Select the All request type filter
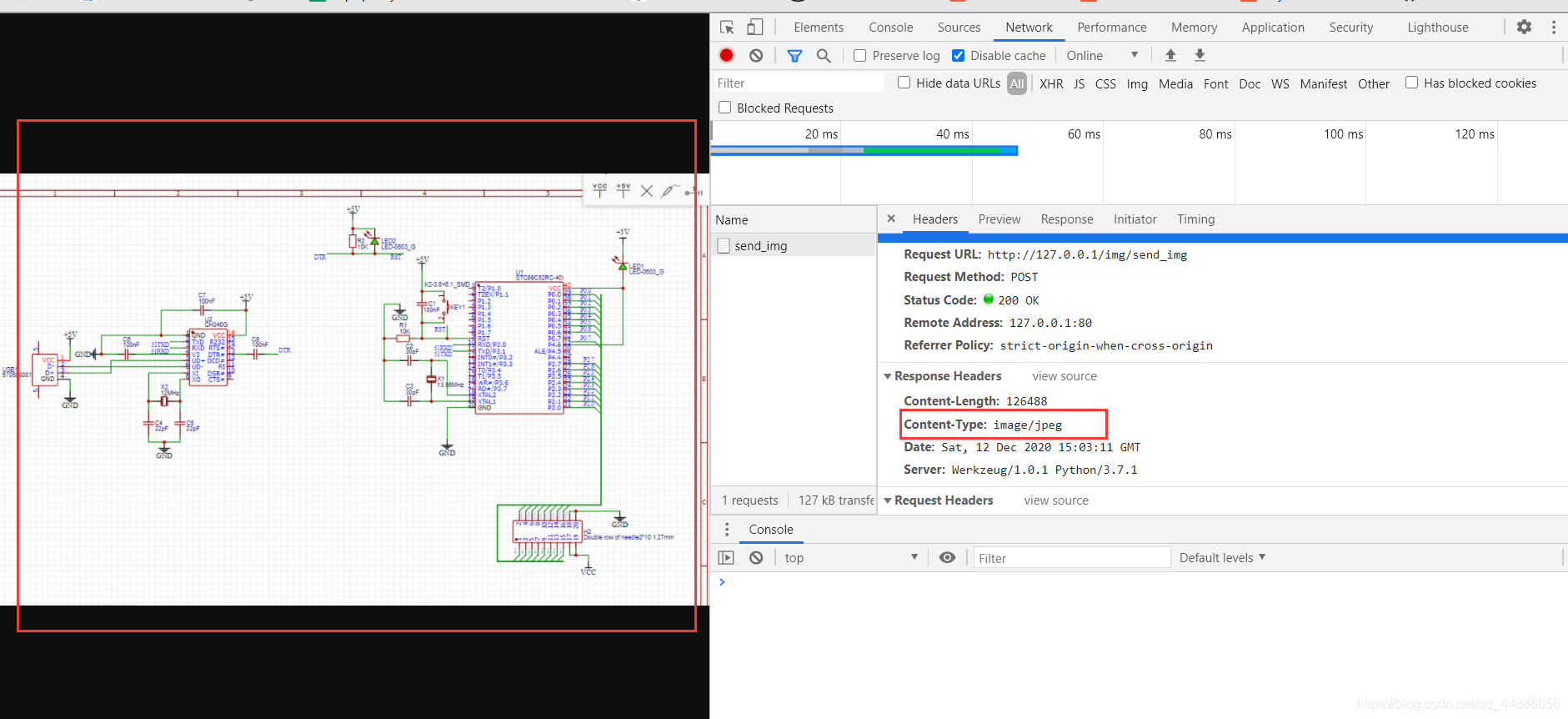This screenshot has width=1568, height=719. 1016,83
